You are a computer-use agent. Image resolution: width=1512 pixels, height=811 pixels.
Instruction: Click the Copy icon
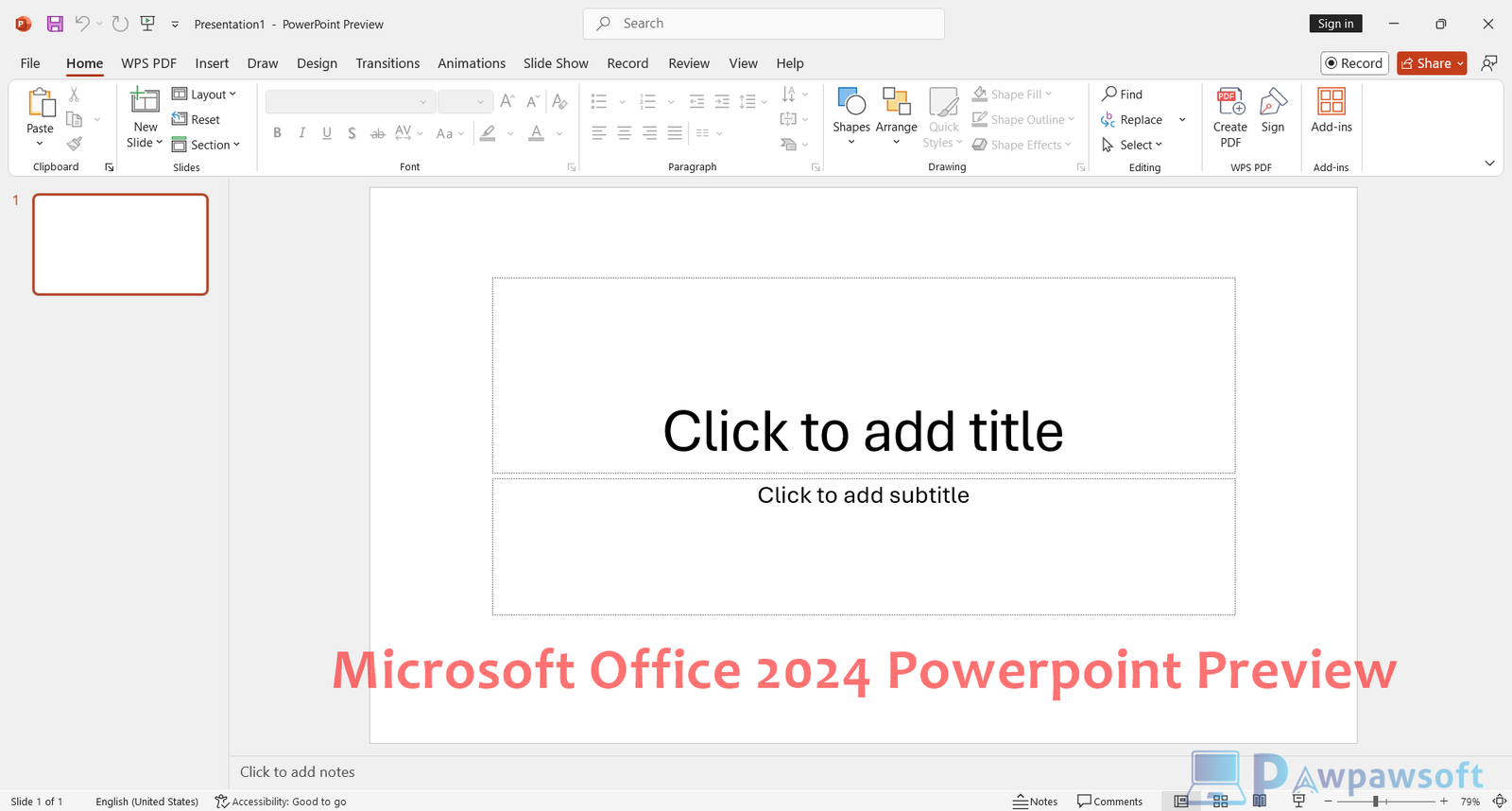click(x=75, y=119)
